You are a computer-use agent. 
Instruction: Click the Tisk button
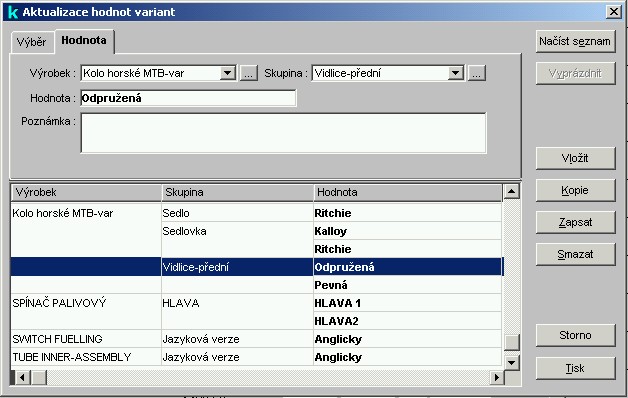[575, 368]
